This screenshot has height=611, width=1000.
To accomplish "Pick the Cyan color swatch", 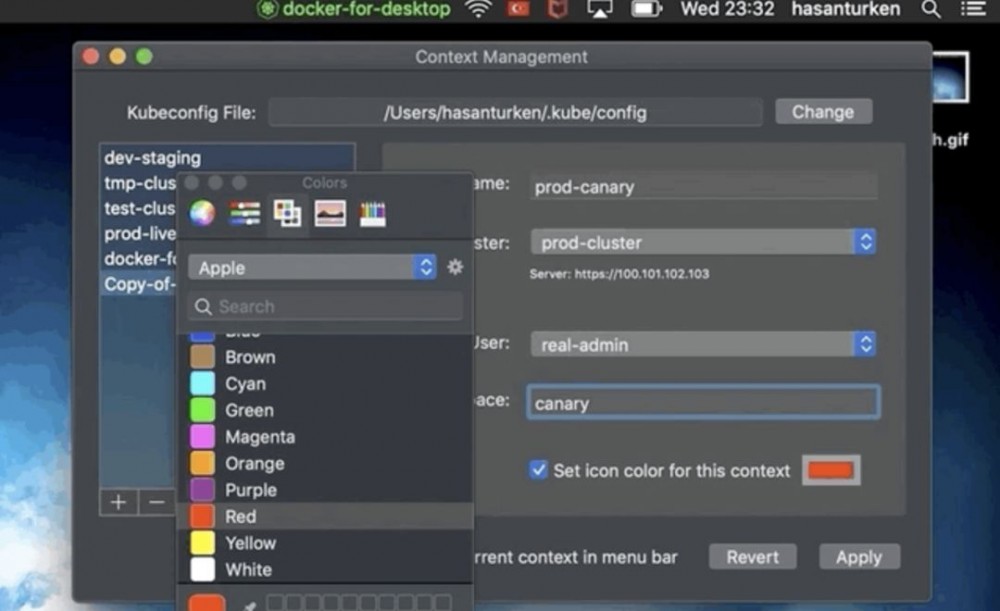I will pyautogui.click(x=202, y=384).
